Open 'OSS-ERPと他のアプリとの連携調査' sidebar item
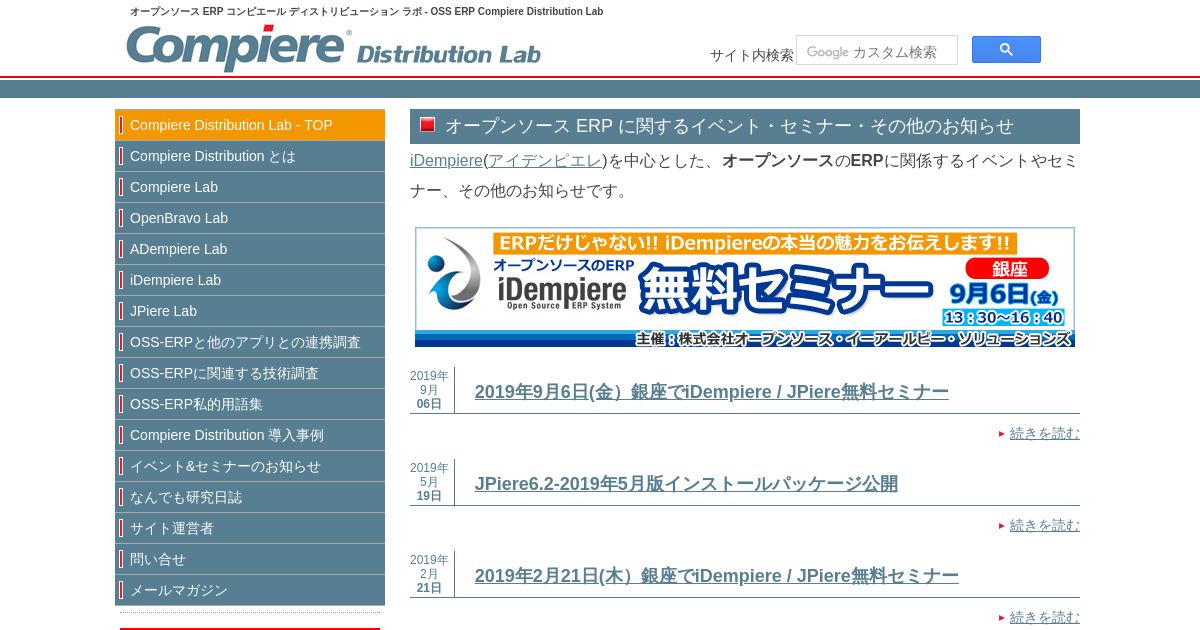1200x630 pixels. pos(250,342)
